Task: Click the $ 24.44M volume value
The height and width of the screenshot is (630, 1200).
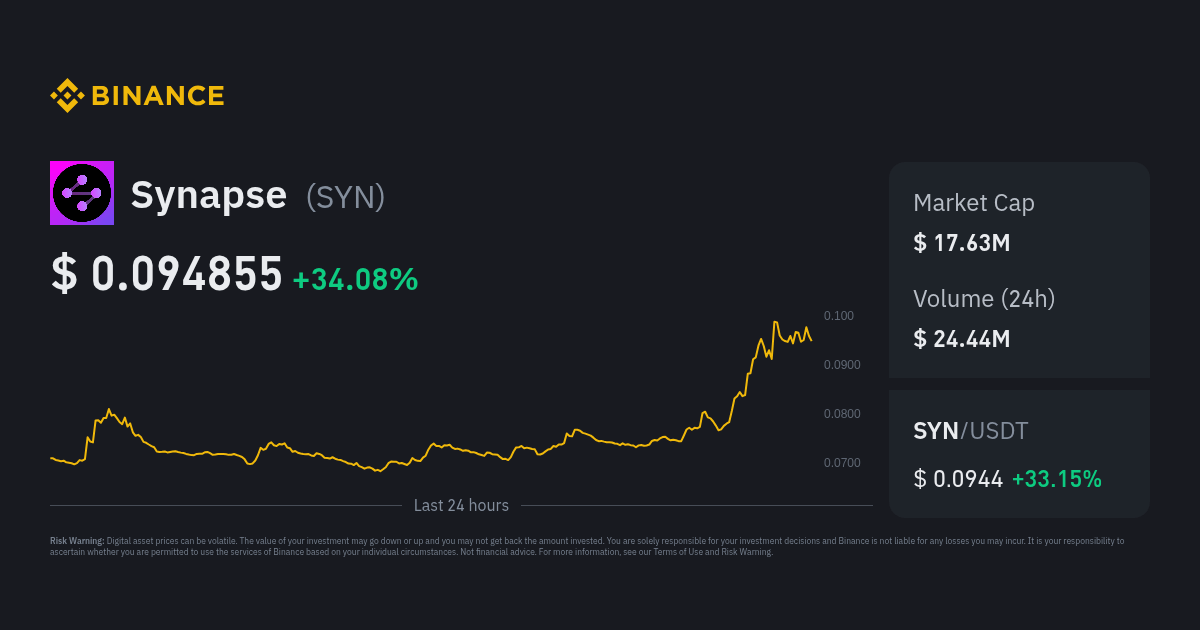Action: (x=961, y=339)
